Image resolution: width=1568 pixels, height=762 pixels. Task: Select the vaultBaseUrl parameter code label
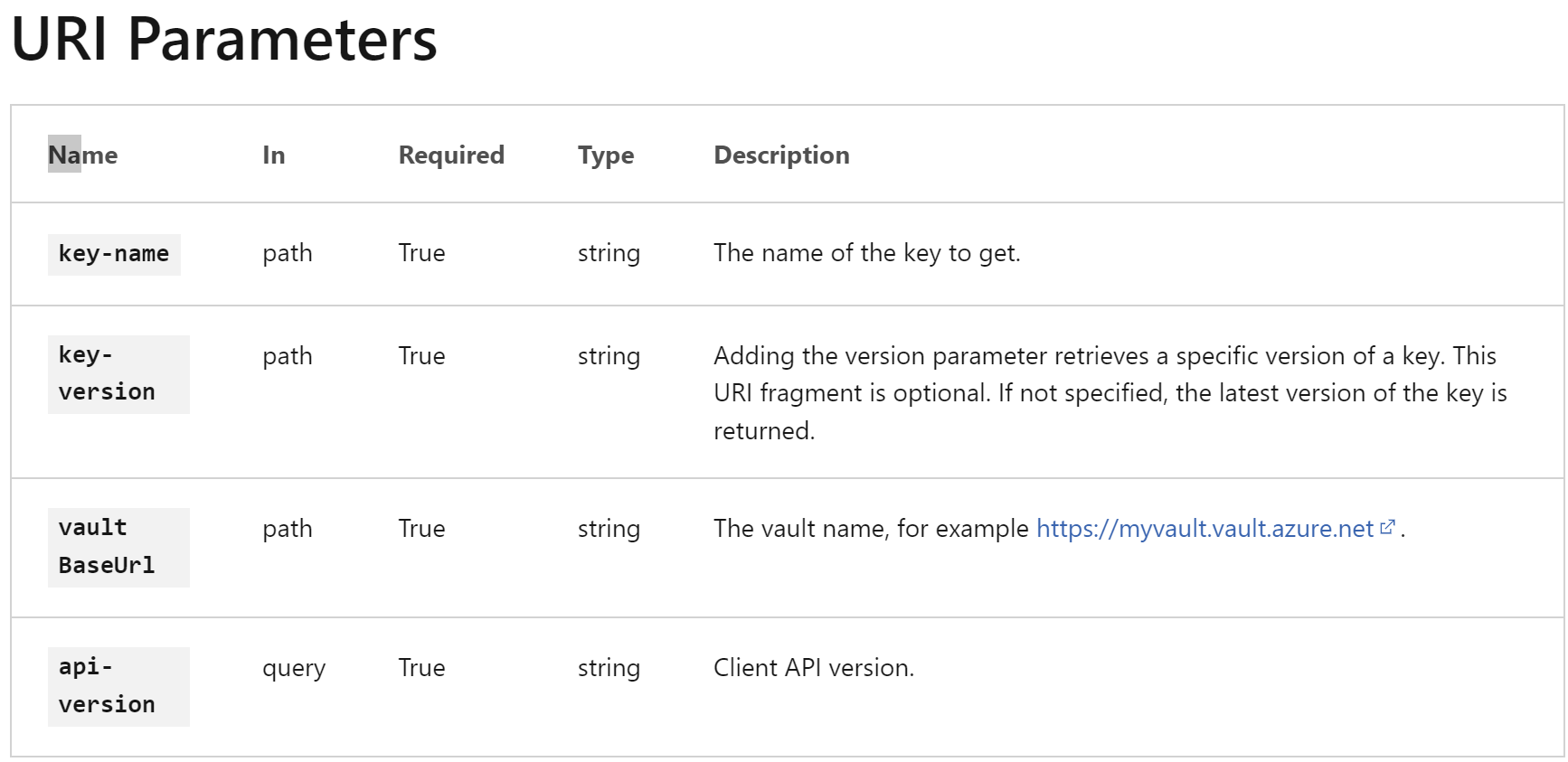click(x=118, y=547)
